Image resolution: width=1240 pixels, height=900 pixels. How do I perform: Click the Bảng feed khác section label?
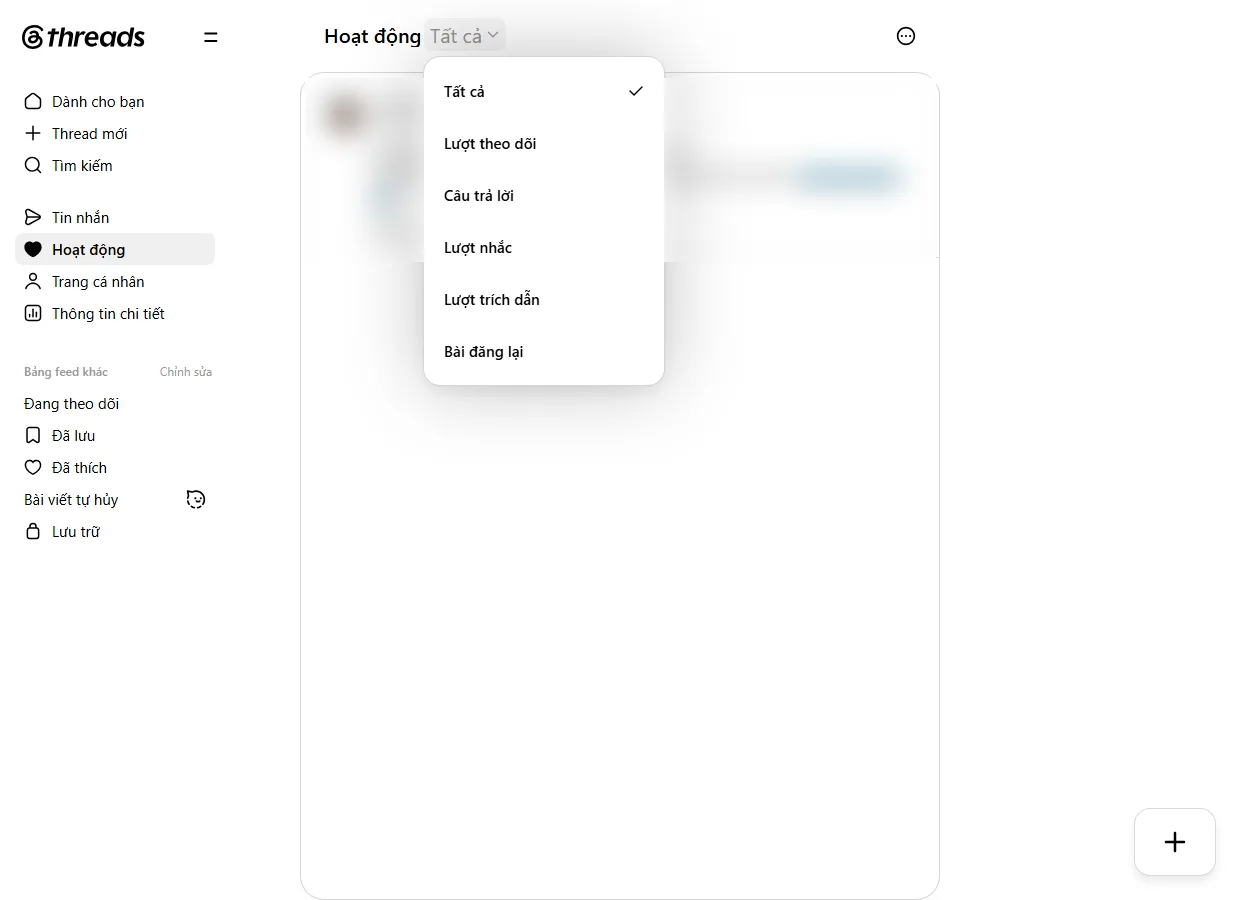66,372
